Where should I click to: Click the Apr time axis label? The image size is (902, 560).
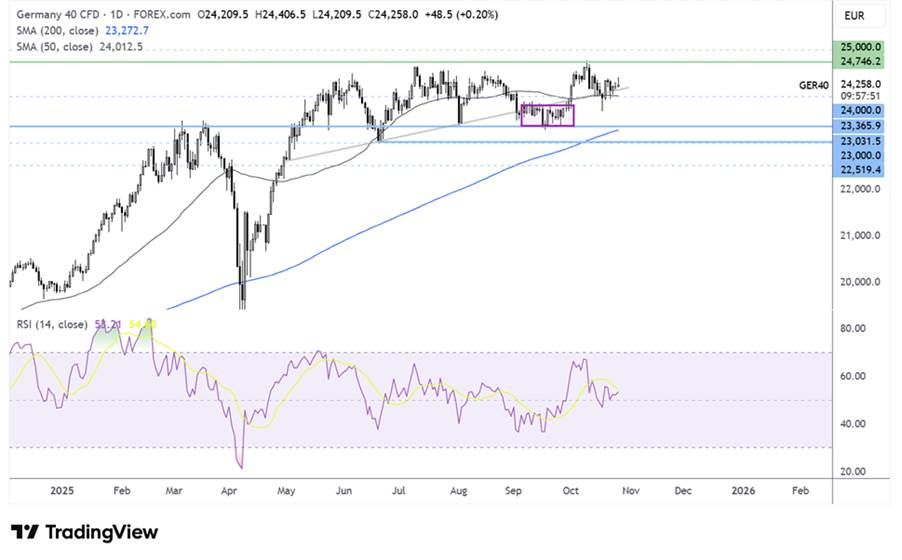click(229, 491)
